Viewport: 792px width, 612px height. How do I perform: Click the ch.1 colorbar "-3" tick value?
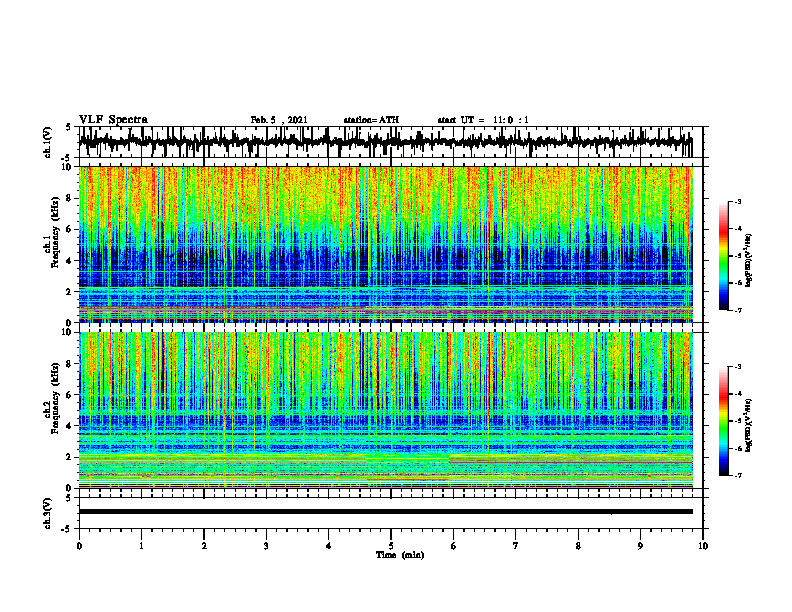(738, 201)
